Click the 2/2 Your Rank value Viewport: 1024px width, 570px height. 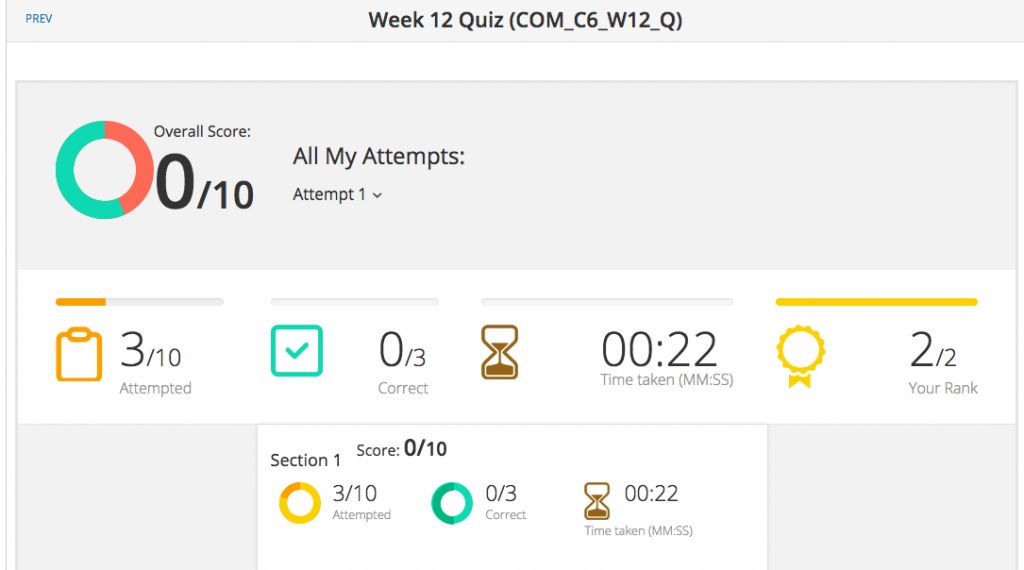933,351
